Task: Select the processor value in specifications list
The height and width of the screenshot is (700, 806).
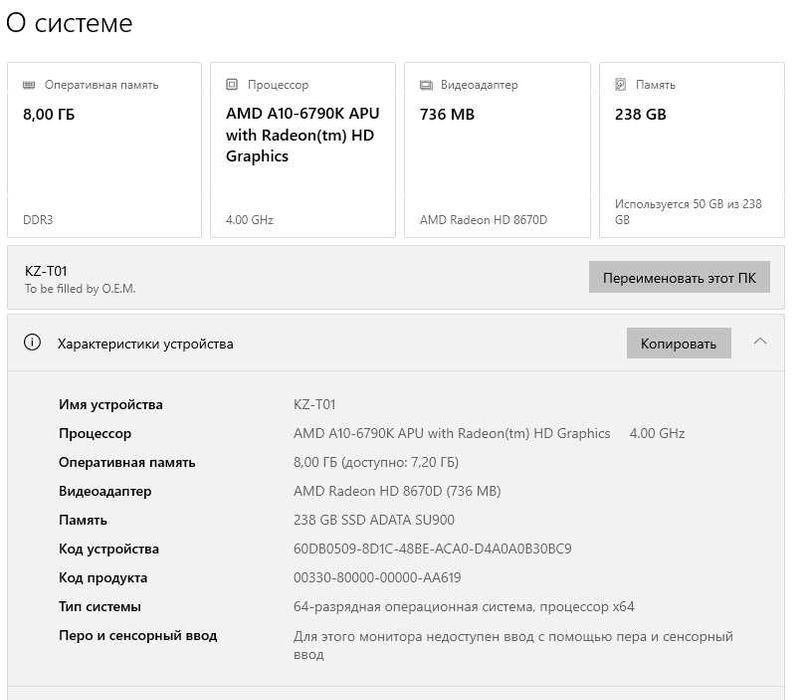Action: click(489, 433)
